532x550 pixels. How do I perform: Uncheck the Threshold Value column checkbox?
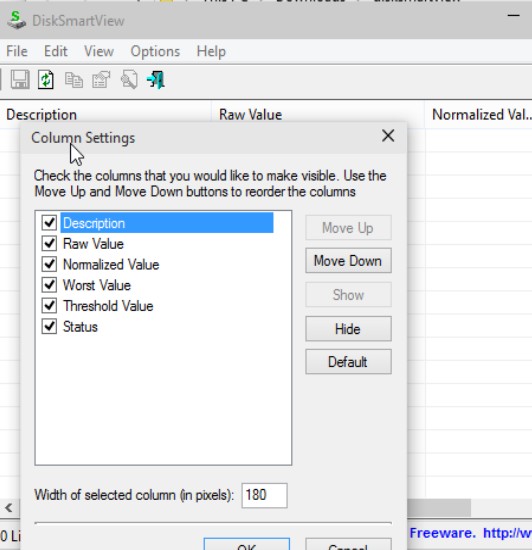49,306
